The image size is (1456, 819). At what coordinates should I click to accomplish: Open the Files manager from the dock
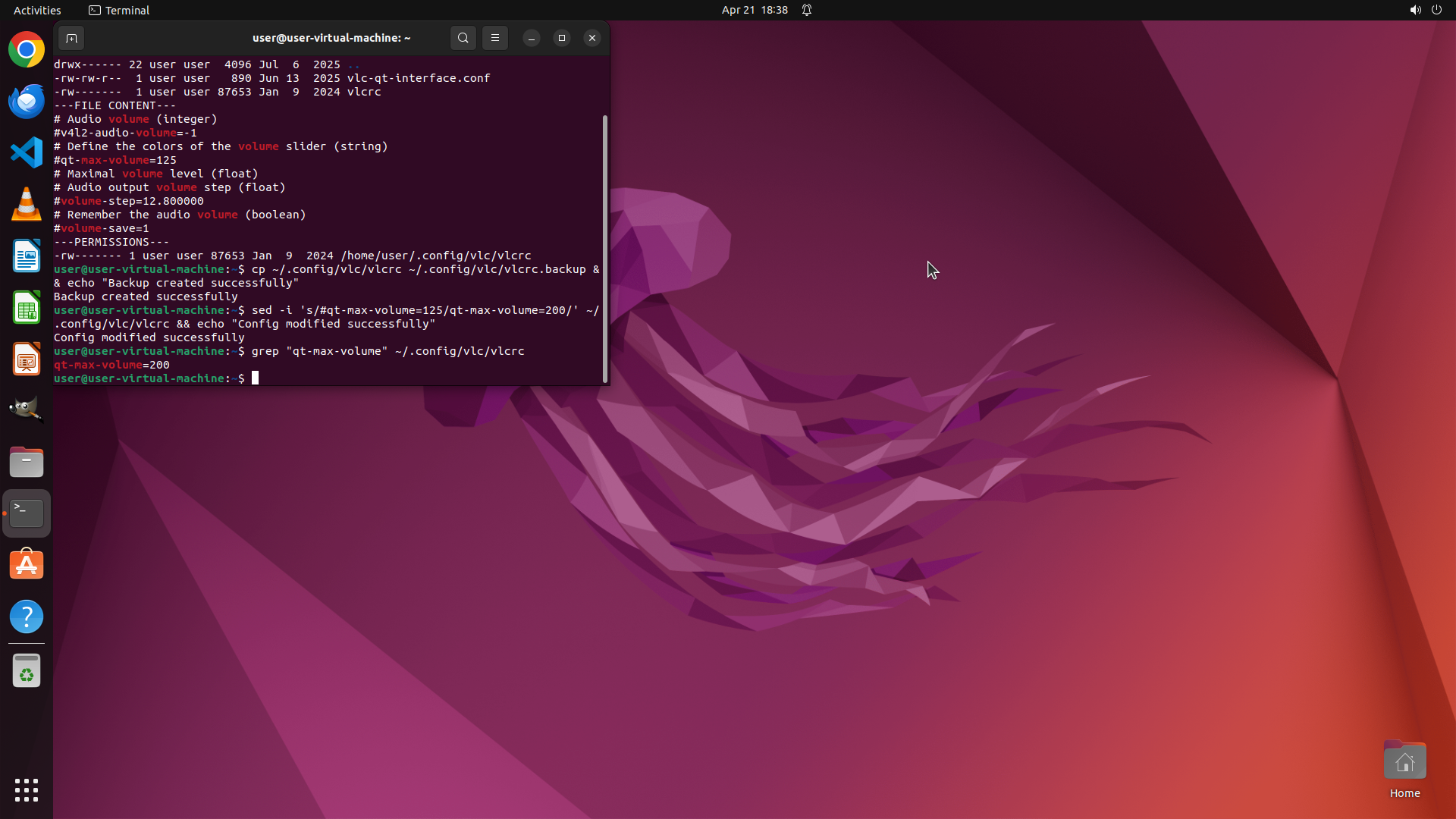(27, 462)
